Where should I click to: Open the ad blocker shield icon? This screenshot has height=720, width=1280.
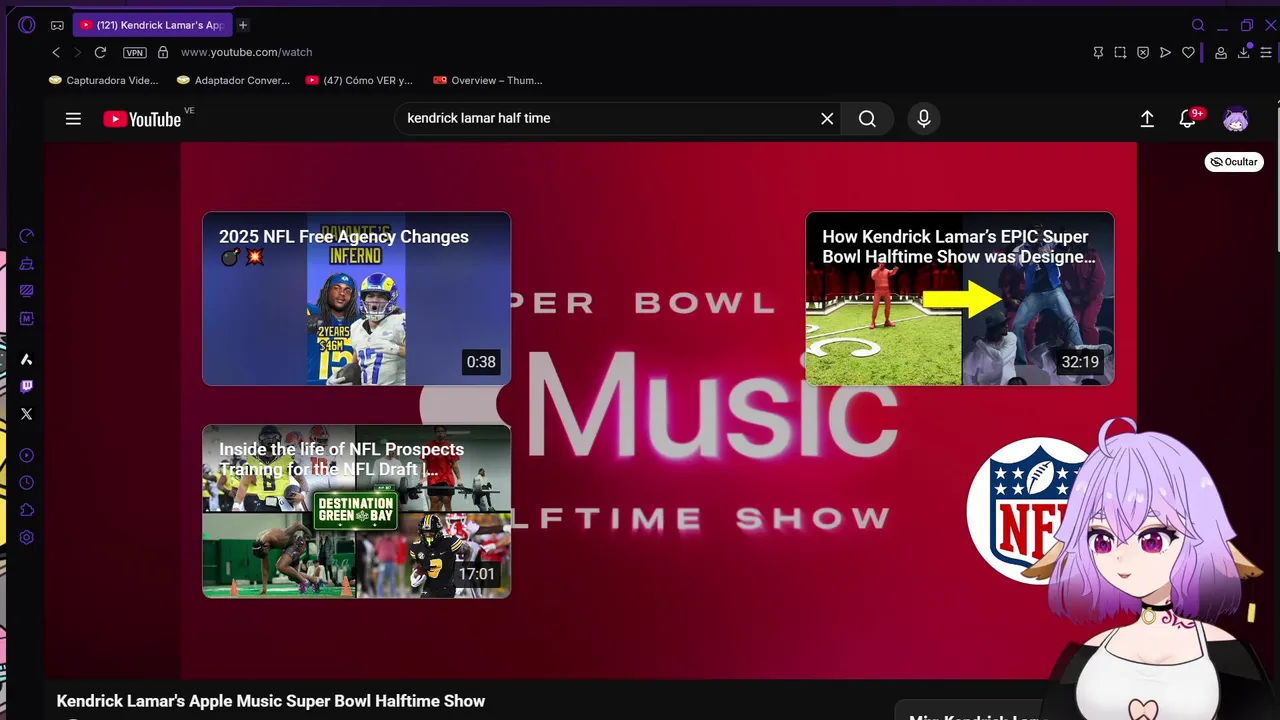1143,52
